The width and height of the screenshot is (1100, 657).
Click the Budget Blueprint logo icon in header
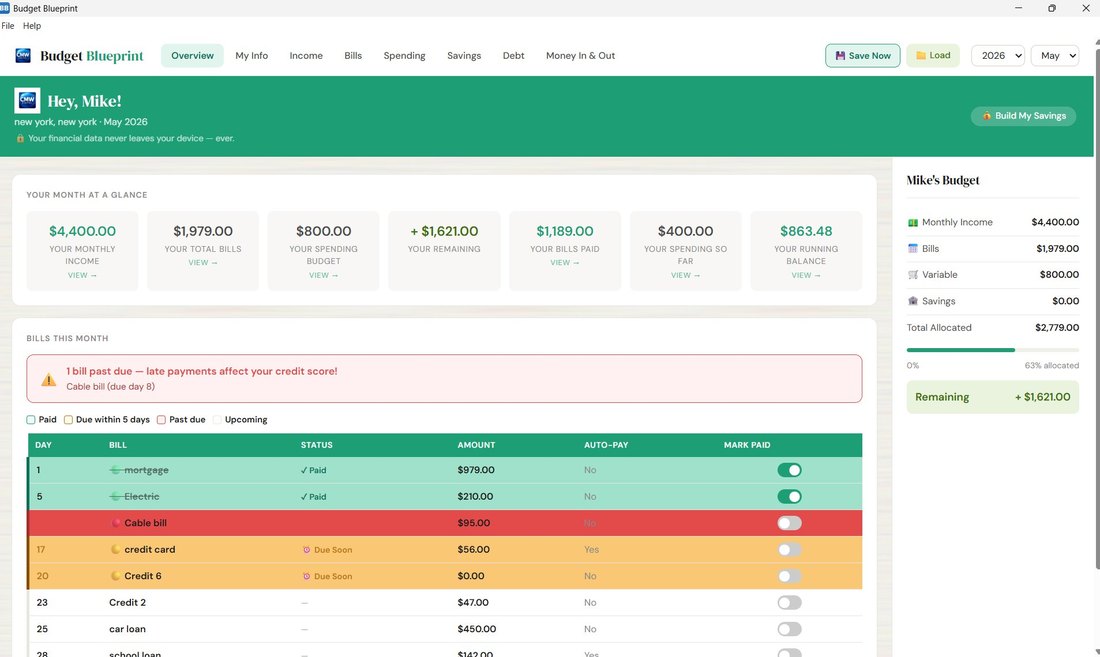pos(23,55)
